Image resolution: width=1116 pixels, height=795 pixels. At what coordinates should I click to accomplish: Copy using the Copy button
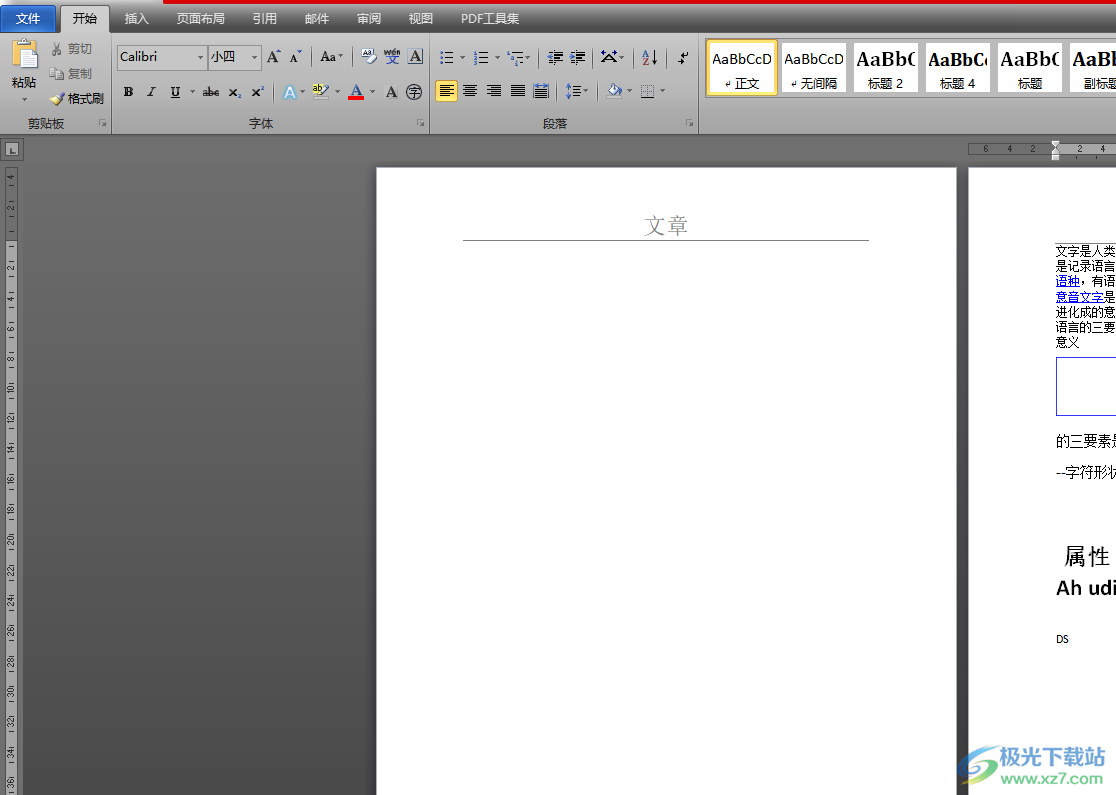pyautogui.click(x=71, y=73)
